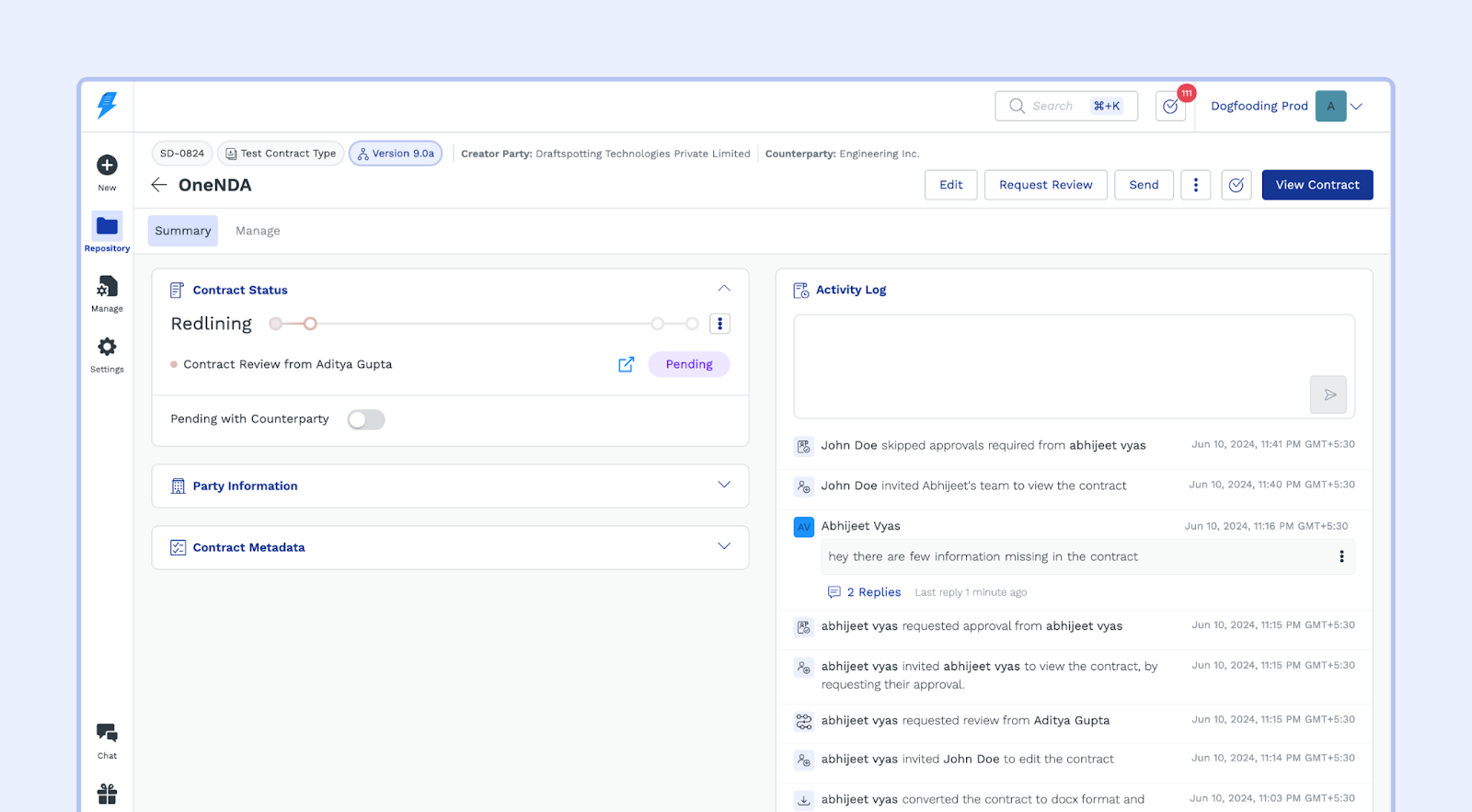This screenshot has height=812, width=1472.
Task: Click the tasks icon with 111 badge
Action: pyautogui.click(x=1170, y=107)
